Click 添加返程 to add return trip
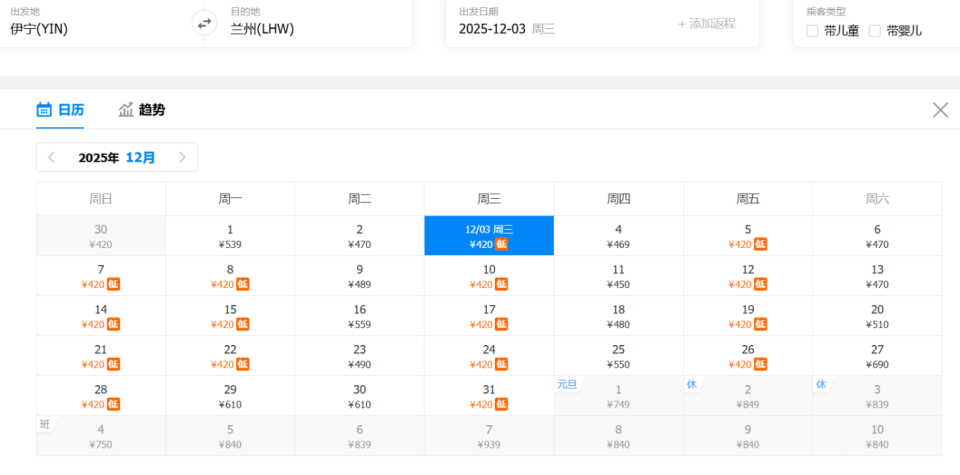The width and height of the screenshot is (960, 475). (x=706, y=23)
